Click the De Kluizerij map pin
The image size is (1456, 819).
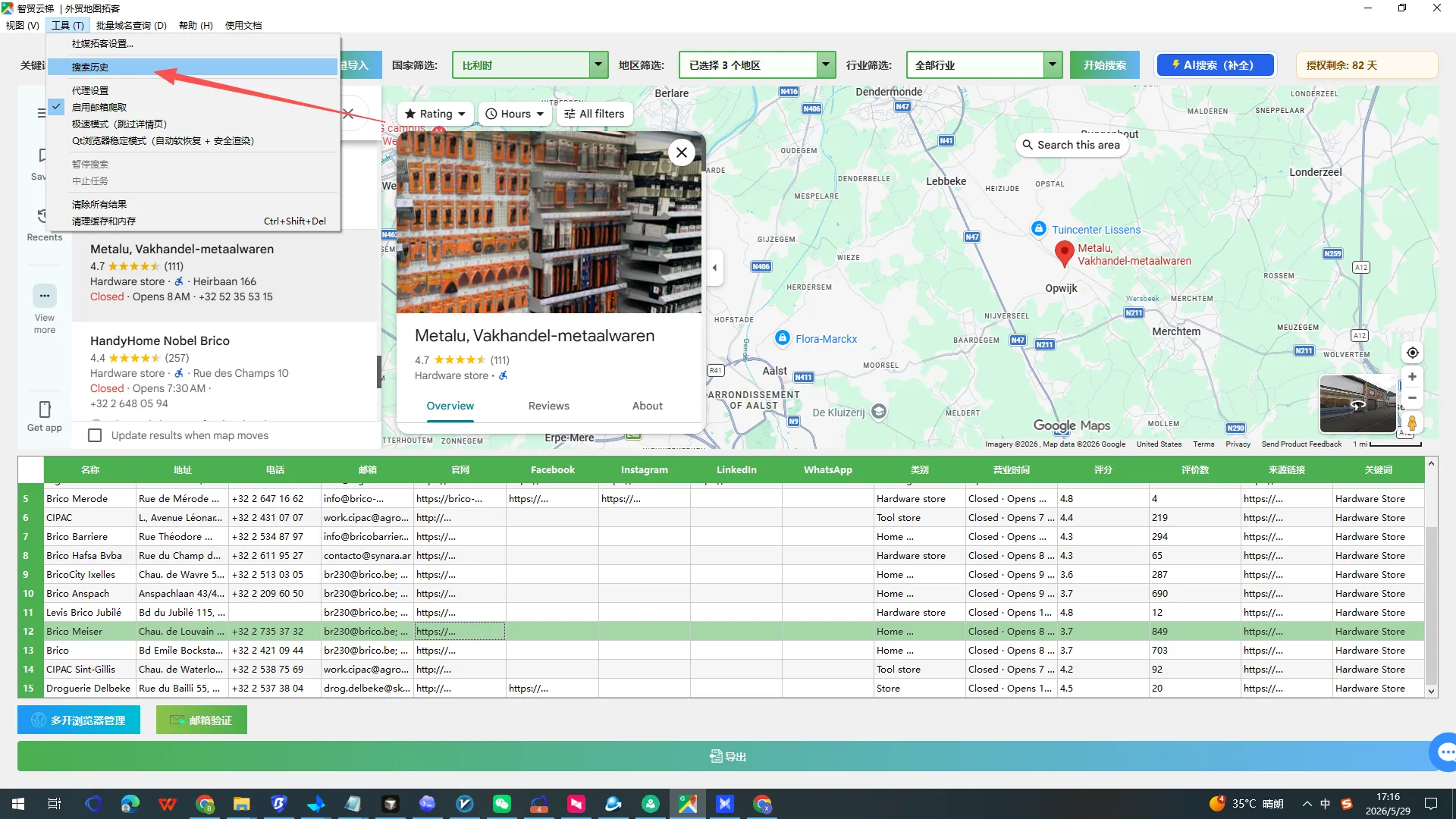[x=879, y=412]
